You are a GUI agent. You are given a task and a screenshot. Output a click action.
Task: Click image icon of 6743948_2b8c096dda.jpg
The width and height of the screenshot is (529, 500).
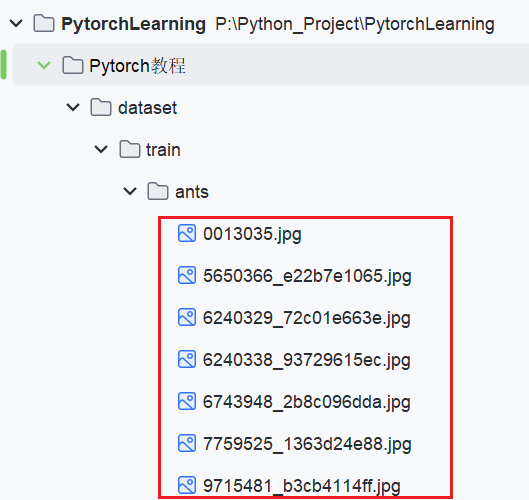pos(187,401)
